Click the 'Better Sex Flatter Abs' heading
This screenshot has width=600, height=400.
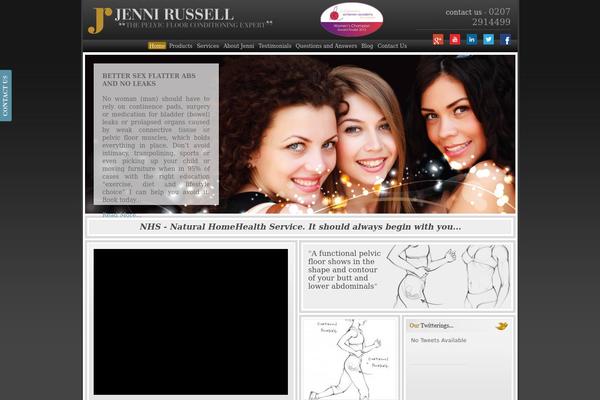pyautogui.click(x=149, y=80)
